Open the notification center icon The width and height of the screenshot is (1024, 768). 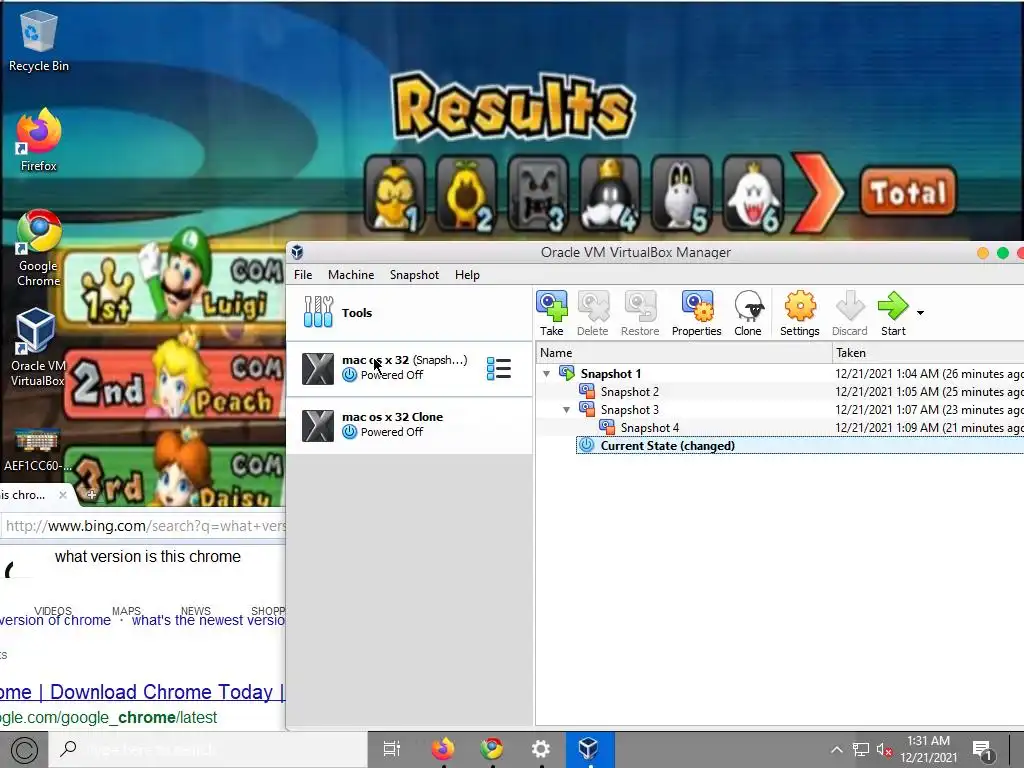(982, 750)
